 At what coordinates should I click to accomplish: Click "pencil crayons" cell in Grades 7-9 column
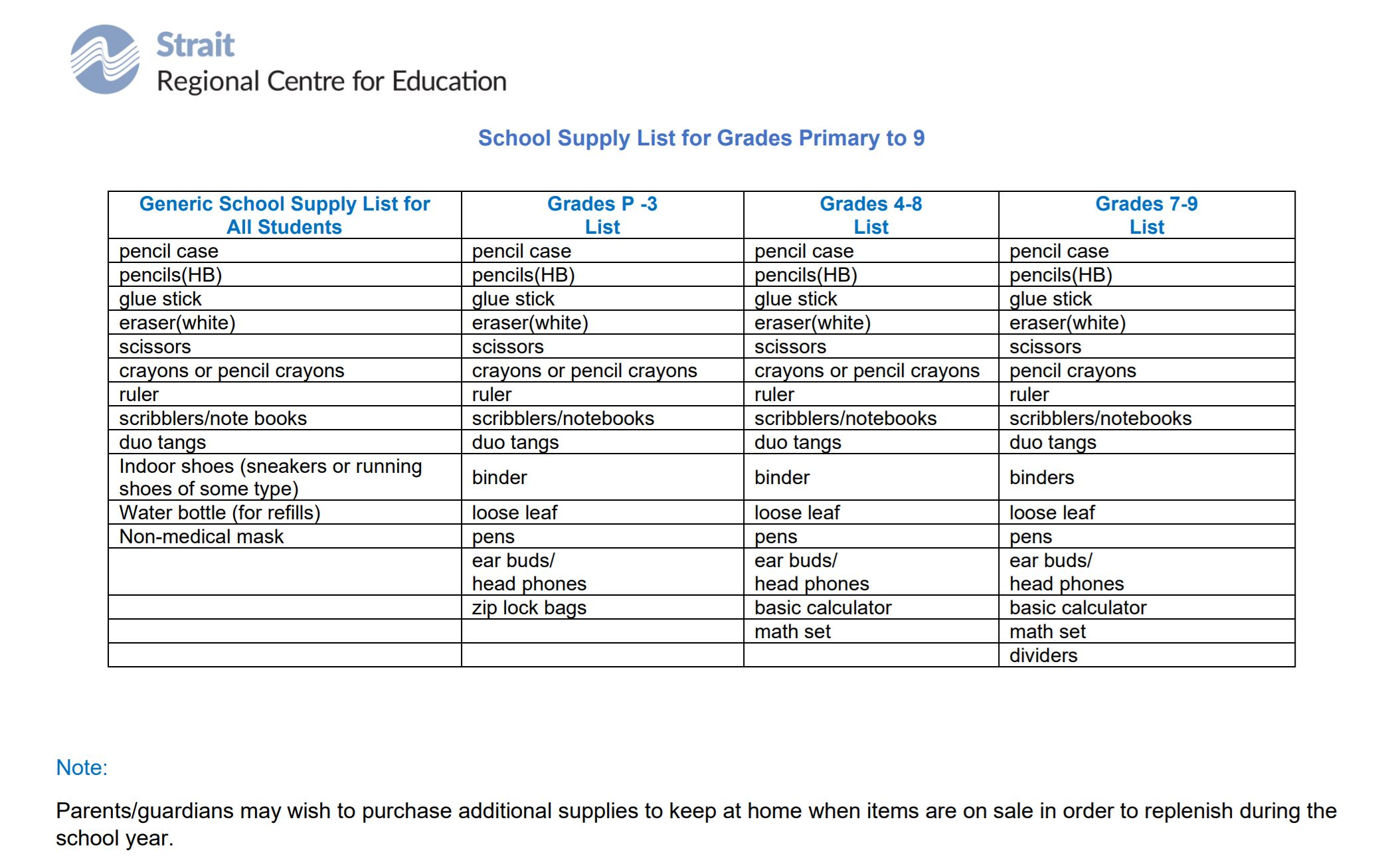coord(1073,371)
